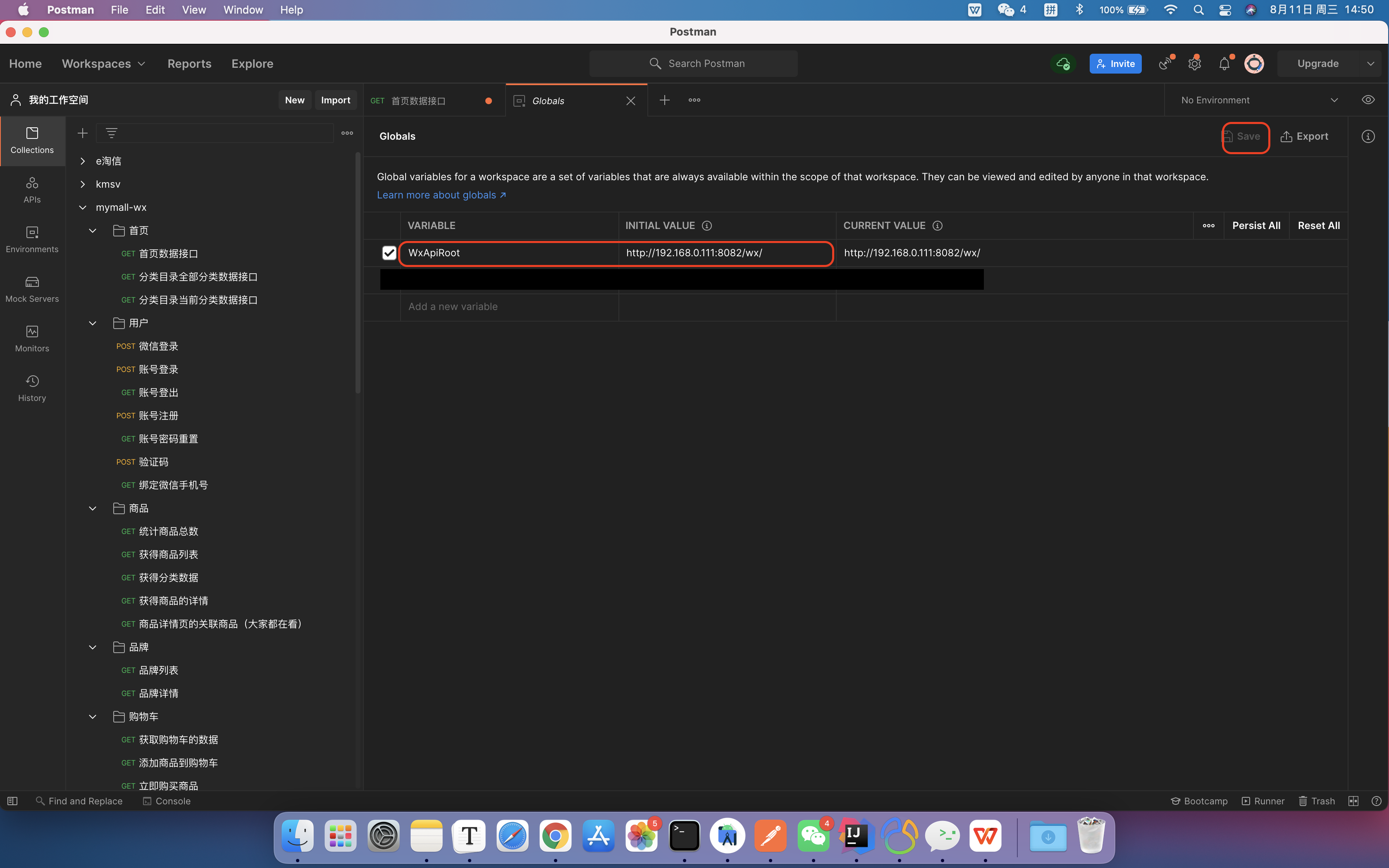Open the Runner from status bar
Screen dimensions: 1389x868
(x=1263, y=801)
